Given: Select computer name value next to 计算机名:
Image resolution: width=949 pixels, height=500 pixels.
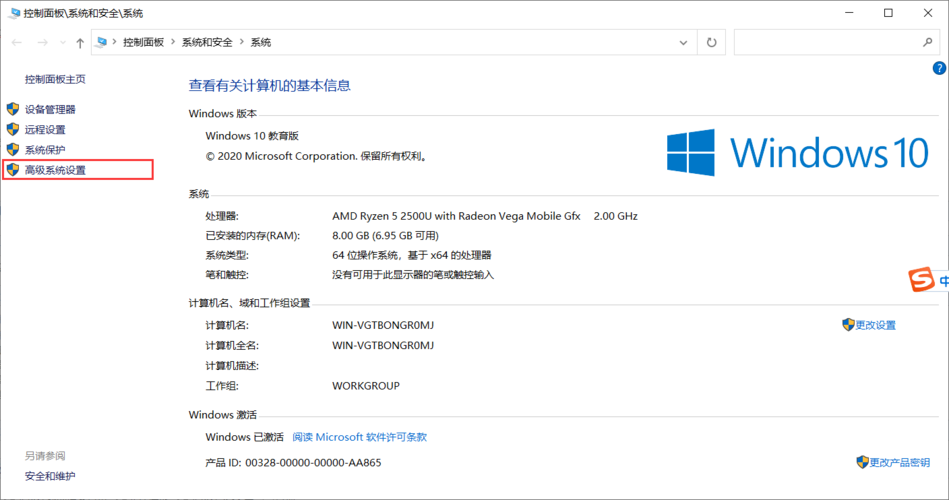Looking at the screenshot, I should 383,325.
